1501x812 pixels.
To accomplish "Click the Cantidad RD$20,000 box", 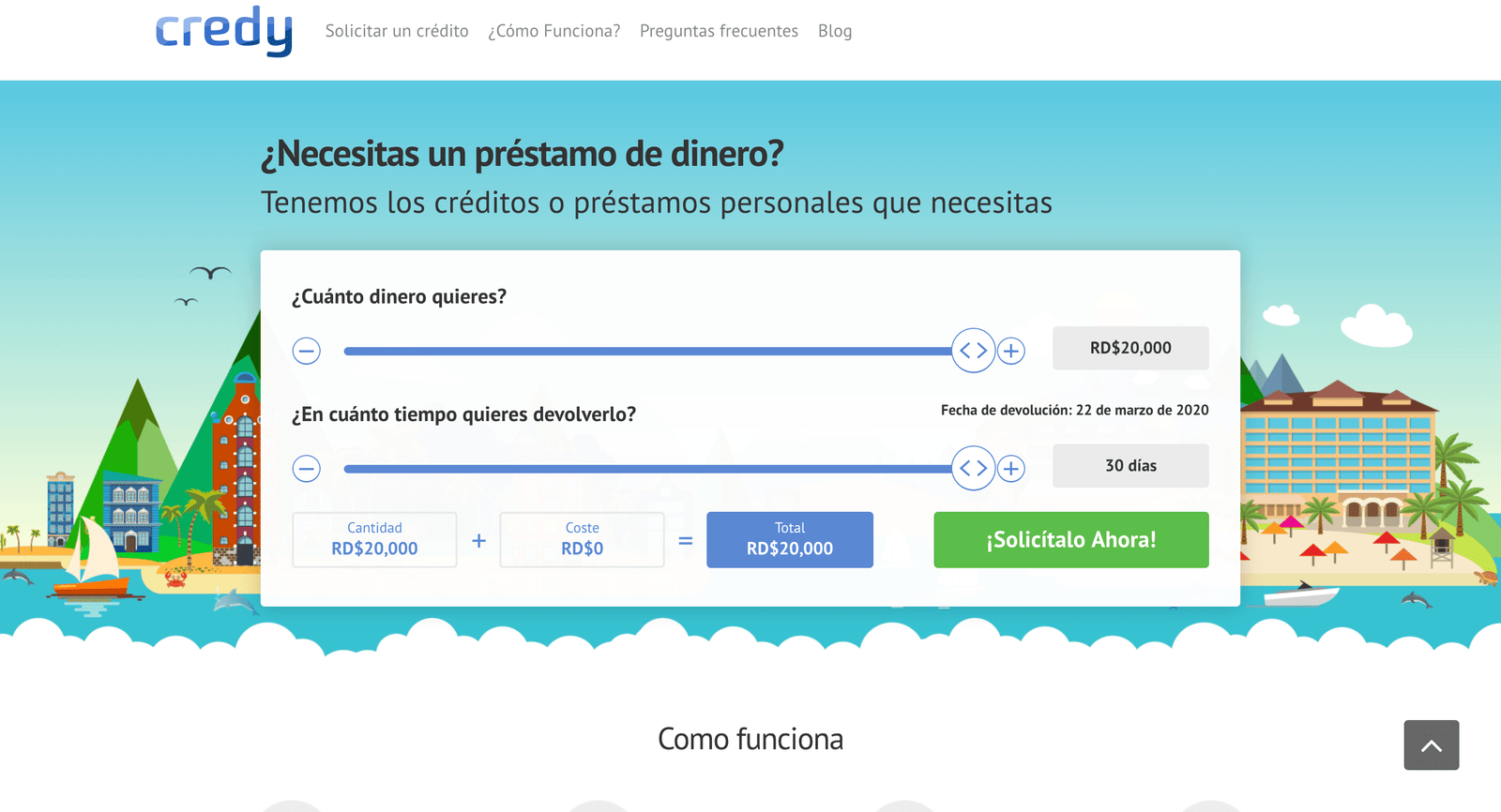I will pyautogui.click(x=374, y=539).
